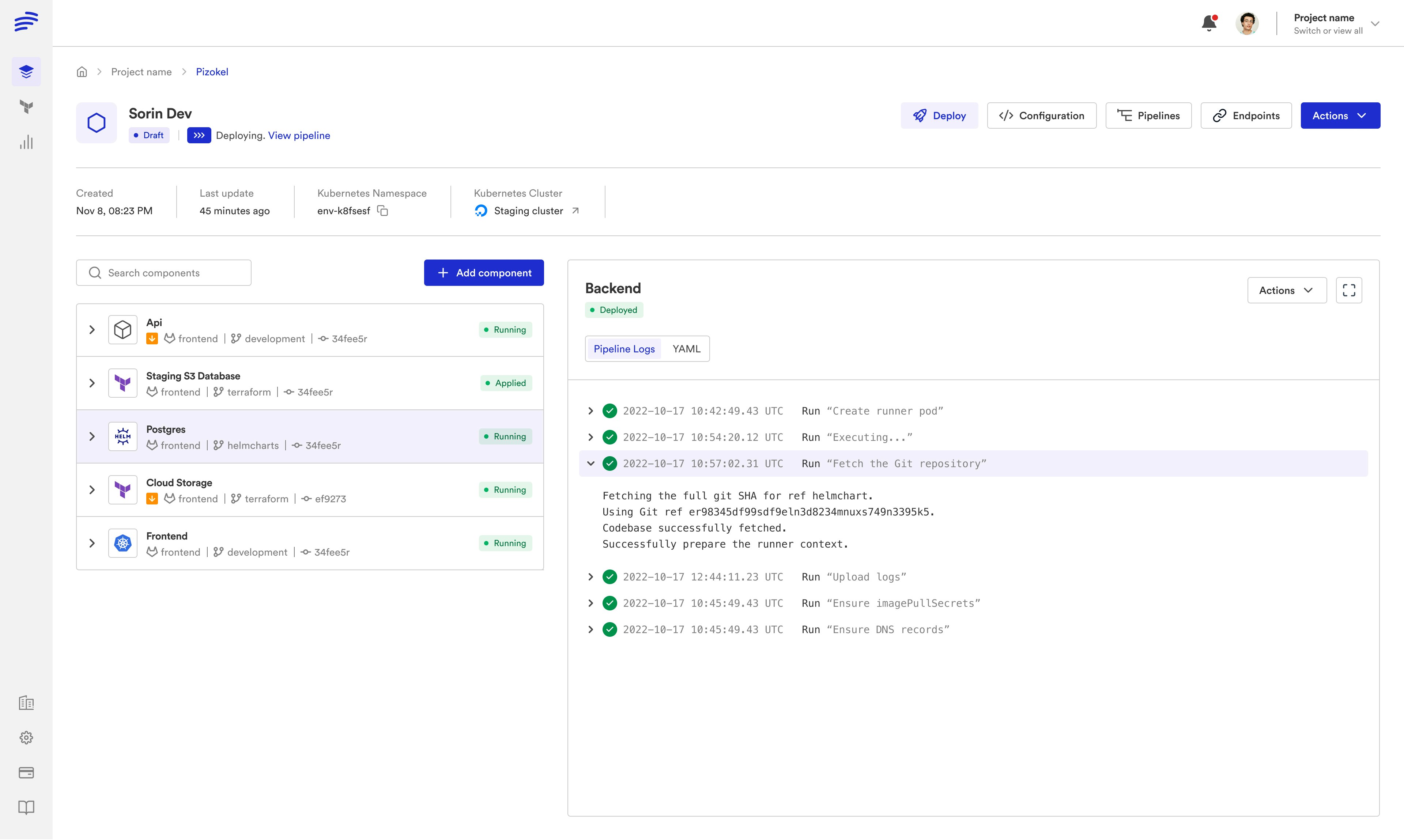Click Add component
This screenshot has height=840, width=1404.
pos(483,273)
